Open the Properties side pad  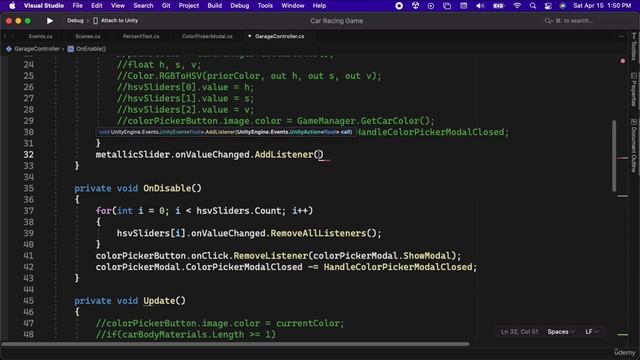(633, 89)
